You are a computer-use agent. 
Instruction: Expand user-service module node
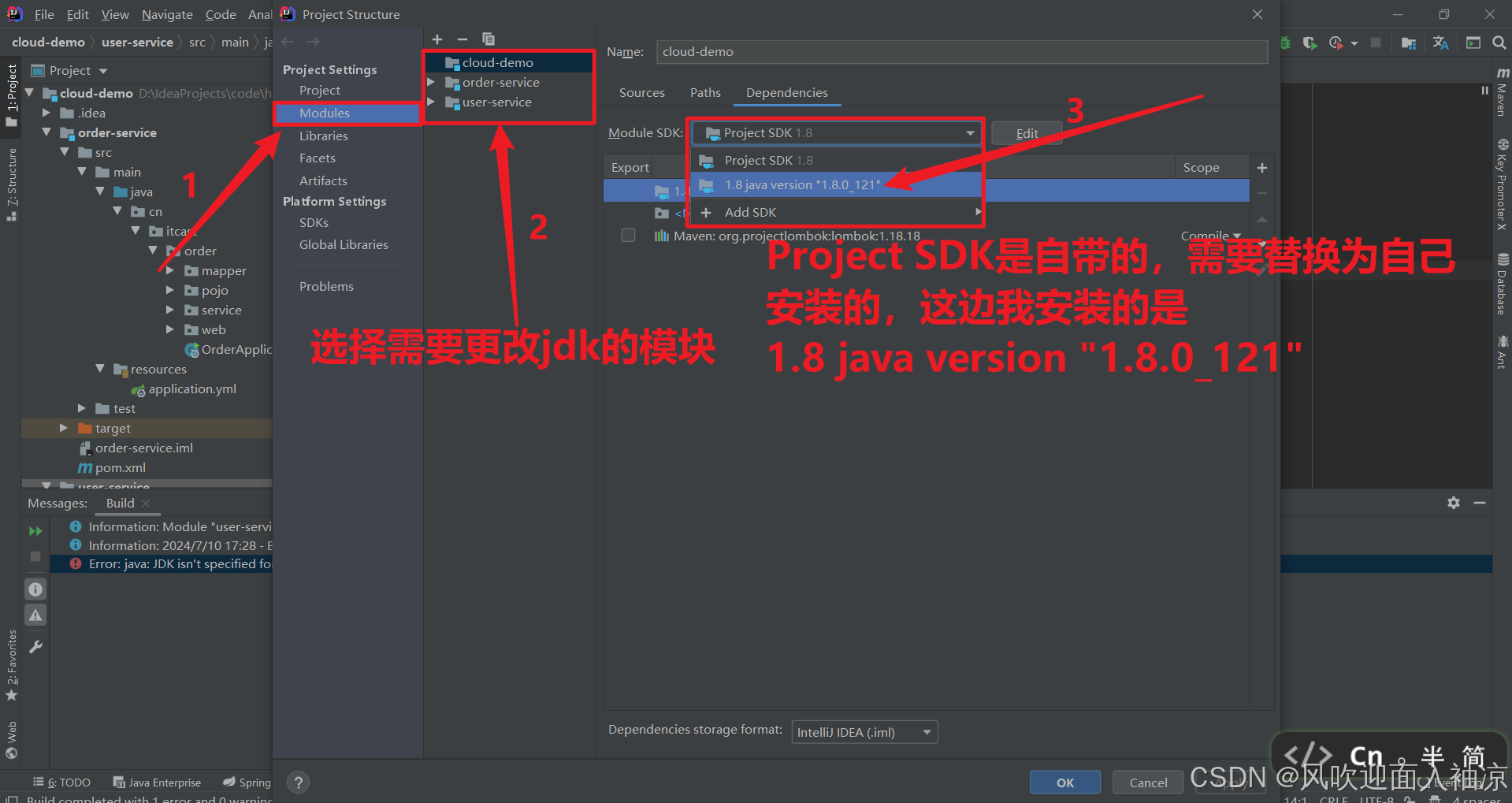point(431,102)
